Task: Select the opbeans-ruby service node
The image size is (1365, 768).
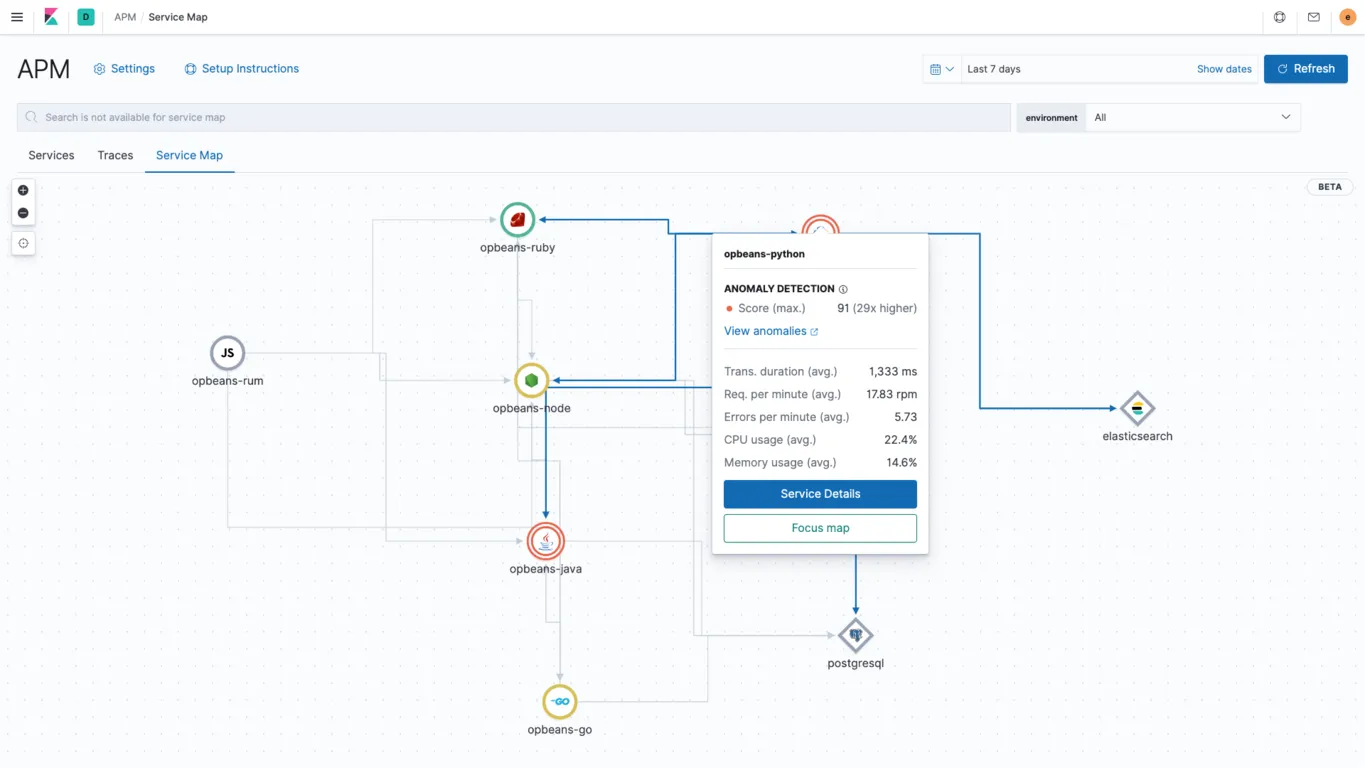Action: click(517, 220)
